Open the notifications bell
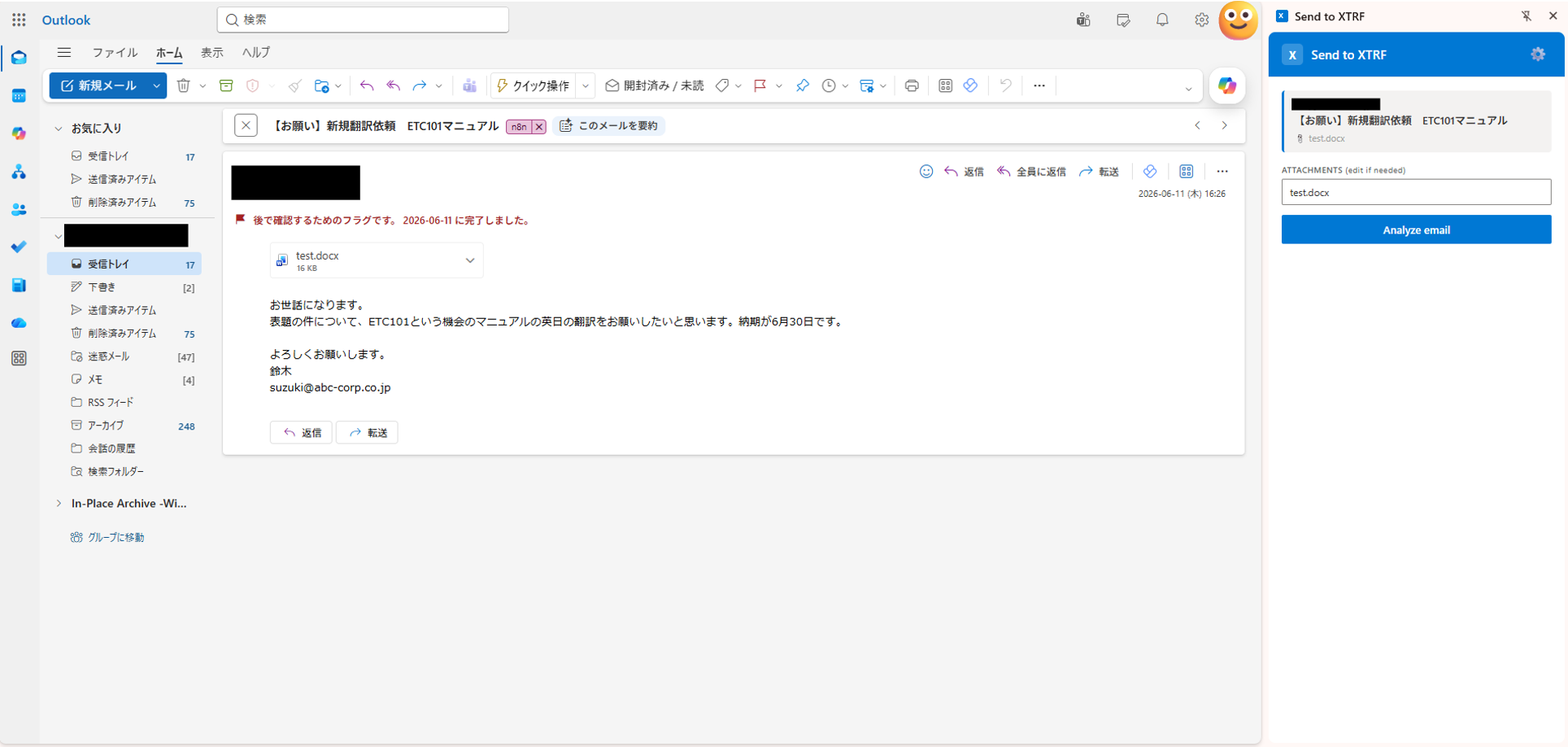This screenshot has height=747, width=1568. pos(1162,20)
